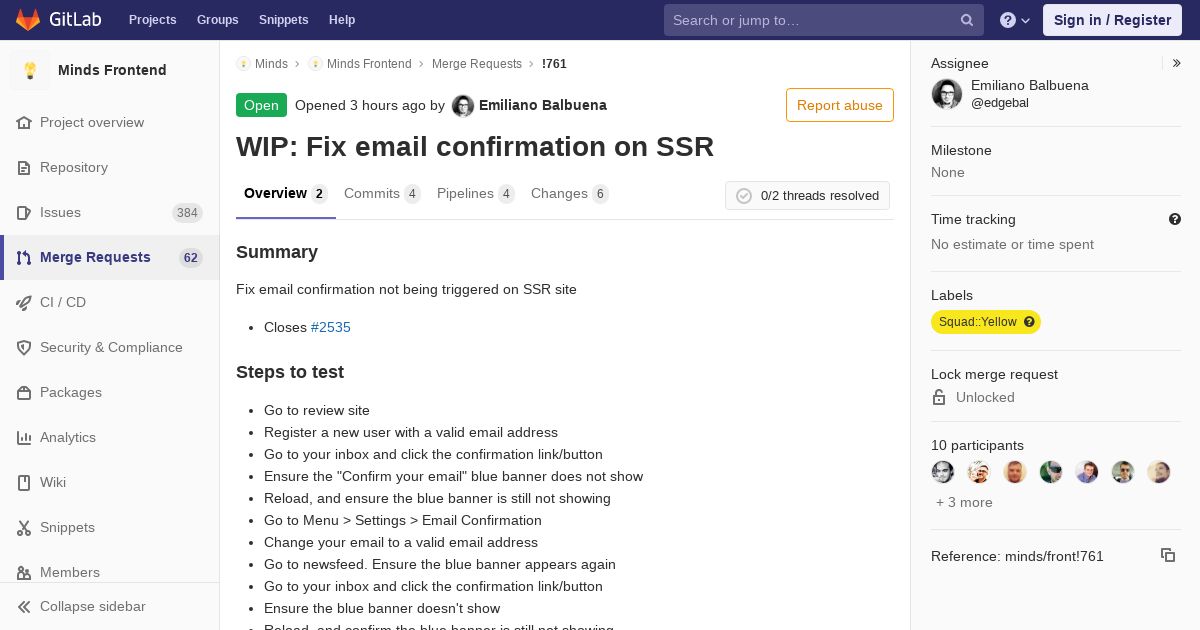The height and width of the screenshot is (630, 1200).
Task: Show the + 3 more participants
Action: 964,502
